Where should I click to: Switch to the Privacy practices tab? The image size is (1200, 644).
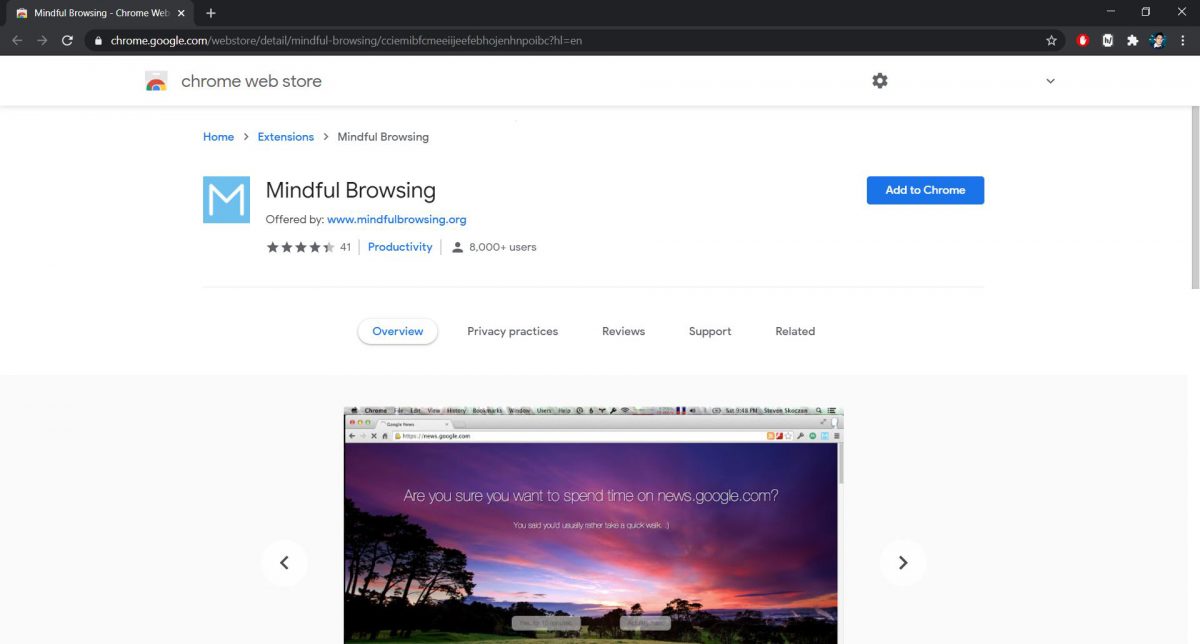click(512, 331)
